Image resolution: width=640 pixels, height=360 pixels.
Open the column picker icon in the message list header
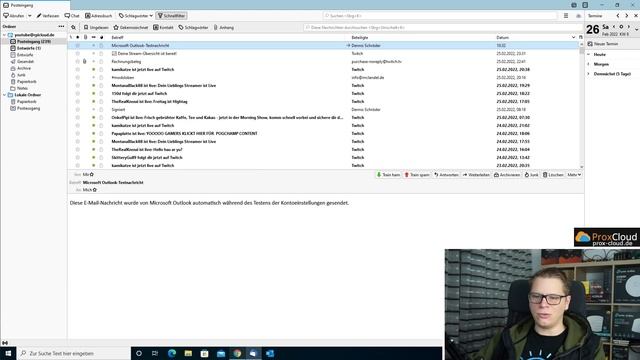580,38
